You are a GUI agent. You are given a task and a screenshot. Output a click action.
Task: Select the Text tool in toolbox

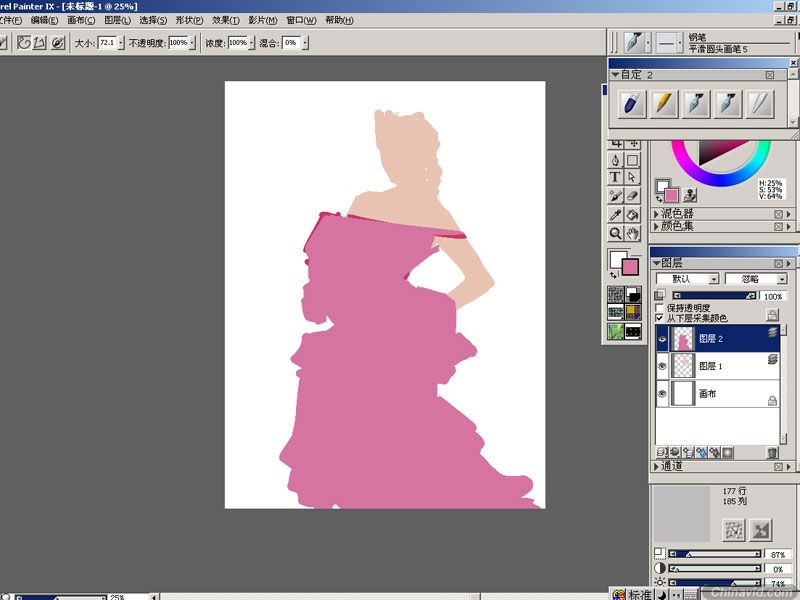[616, 178]
